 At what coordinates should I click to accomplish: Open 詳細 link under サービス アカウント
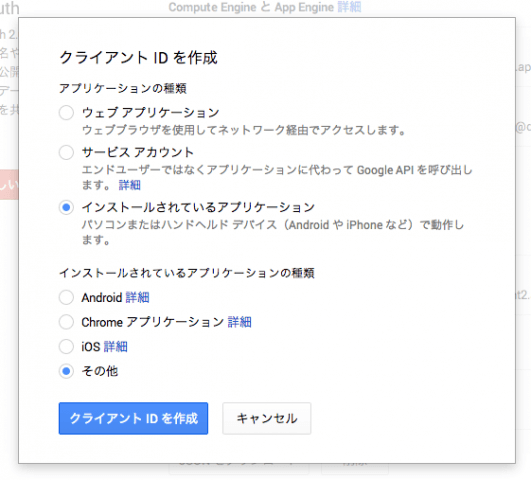[x=129, y=185]
